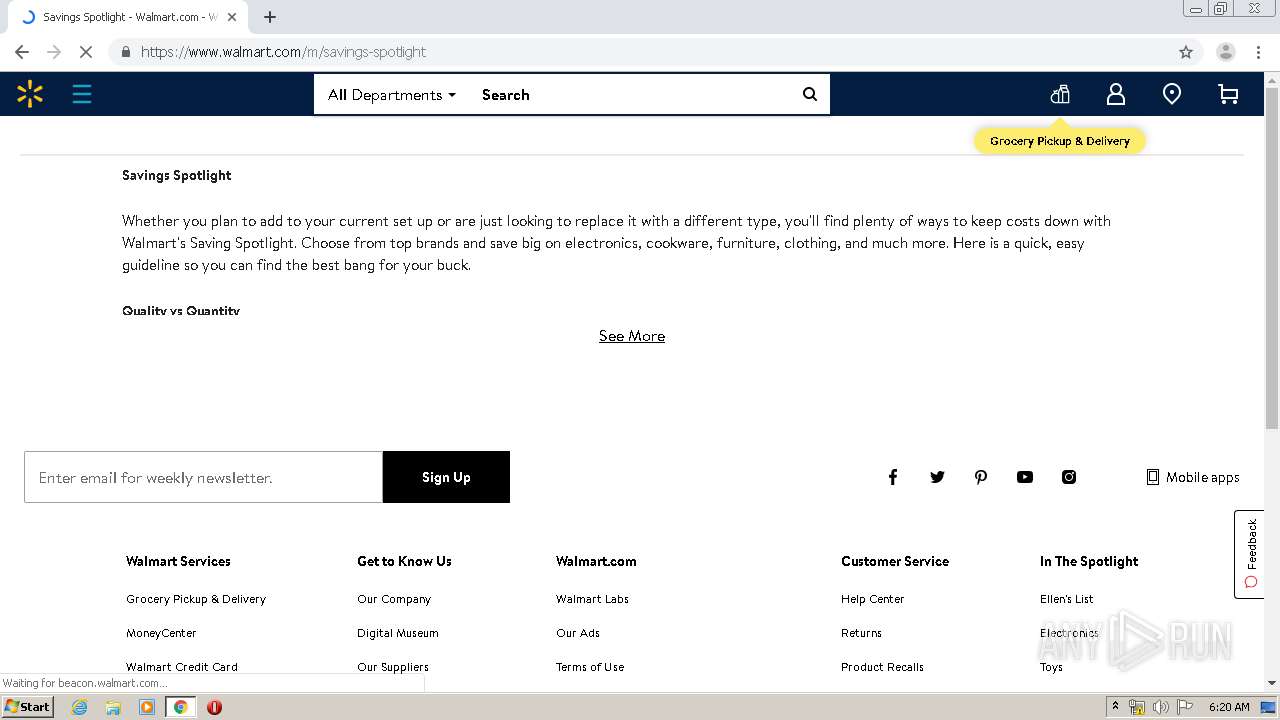
Task: Open the red Opera taskbar icon
Action: click(214, 707)
